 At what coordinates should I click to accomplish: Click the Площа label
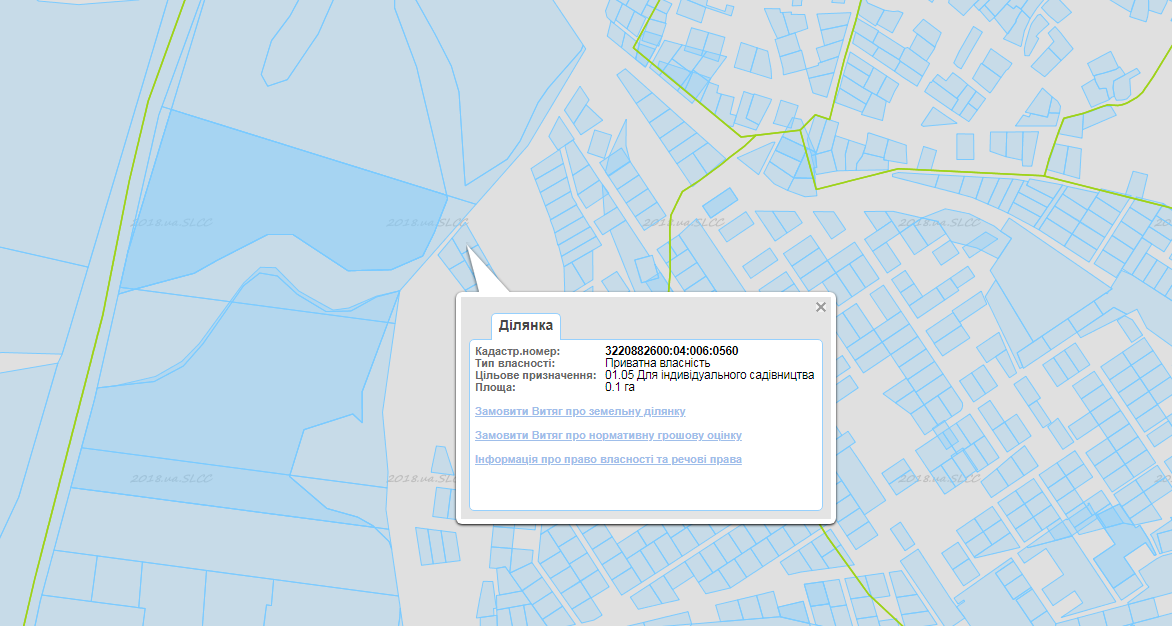[x=495, y=387]
